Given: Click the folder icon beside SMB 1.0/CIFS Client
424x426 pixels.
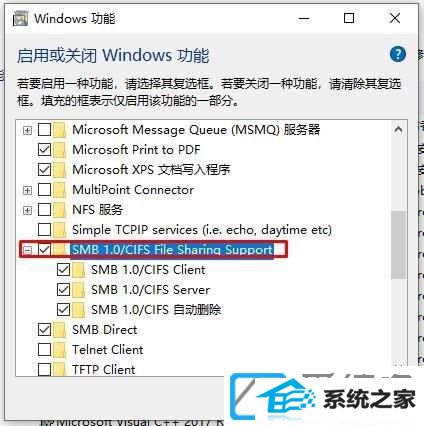Looking at the screenshot, I should (x=79, y=270).
